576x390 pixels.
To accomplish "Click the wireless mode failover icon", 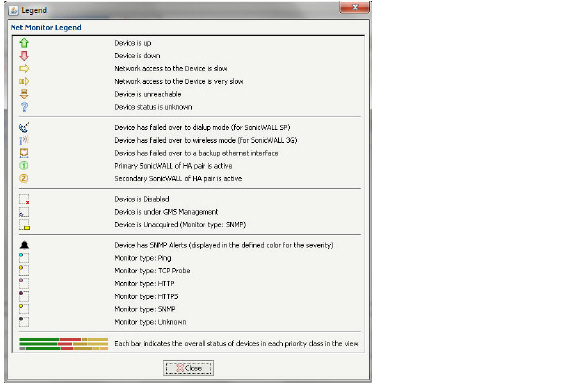I will click(24, 140).
